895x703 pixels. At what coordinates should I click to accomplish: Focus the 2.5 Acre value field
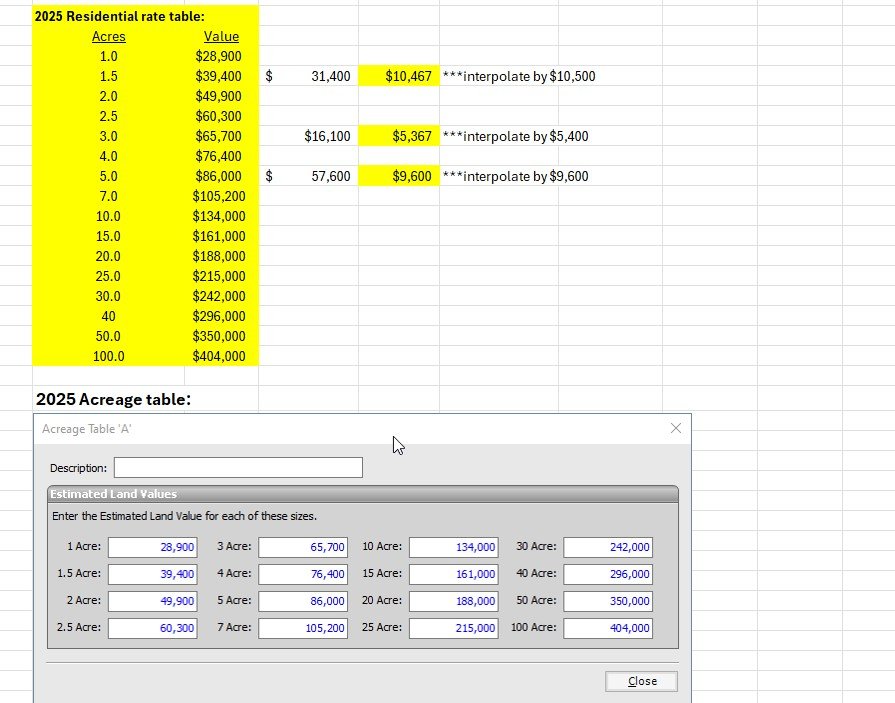pos(152,628)
